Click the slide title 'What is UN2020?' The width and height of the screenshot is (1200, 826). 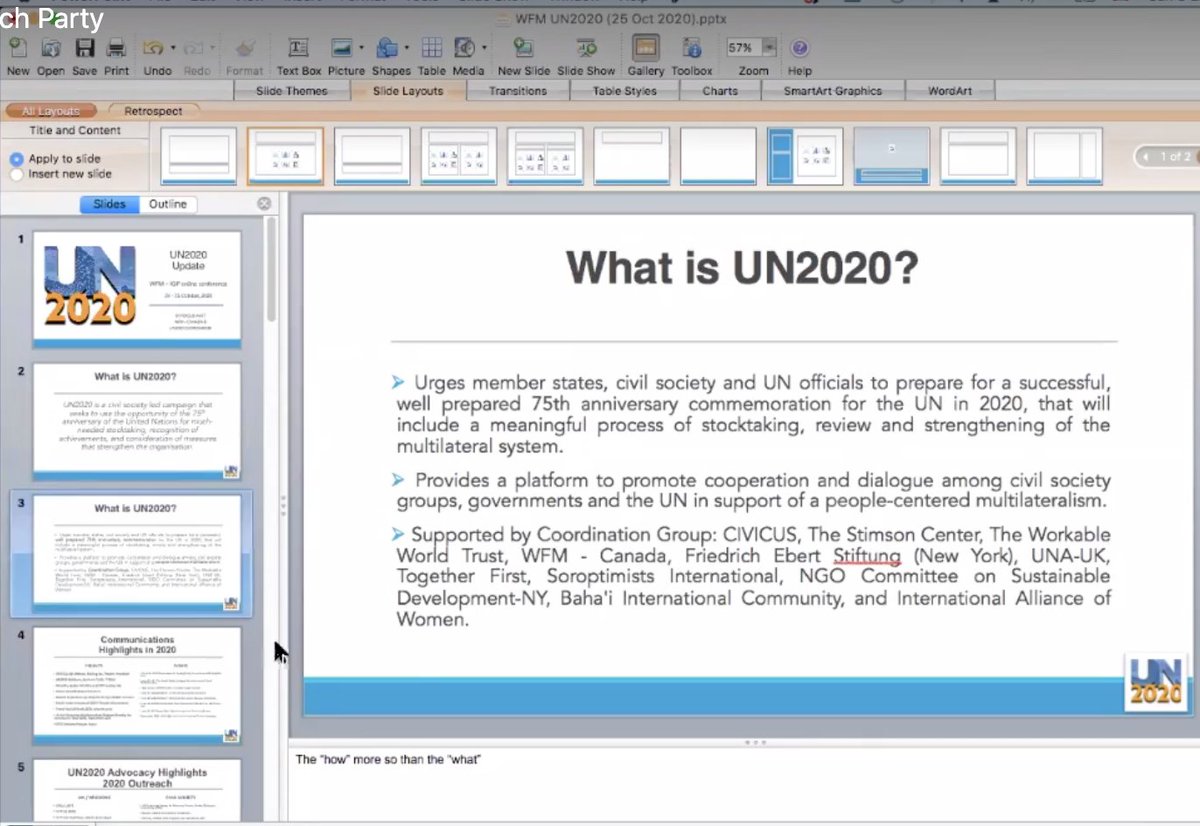(742, 267)
